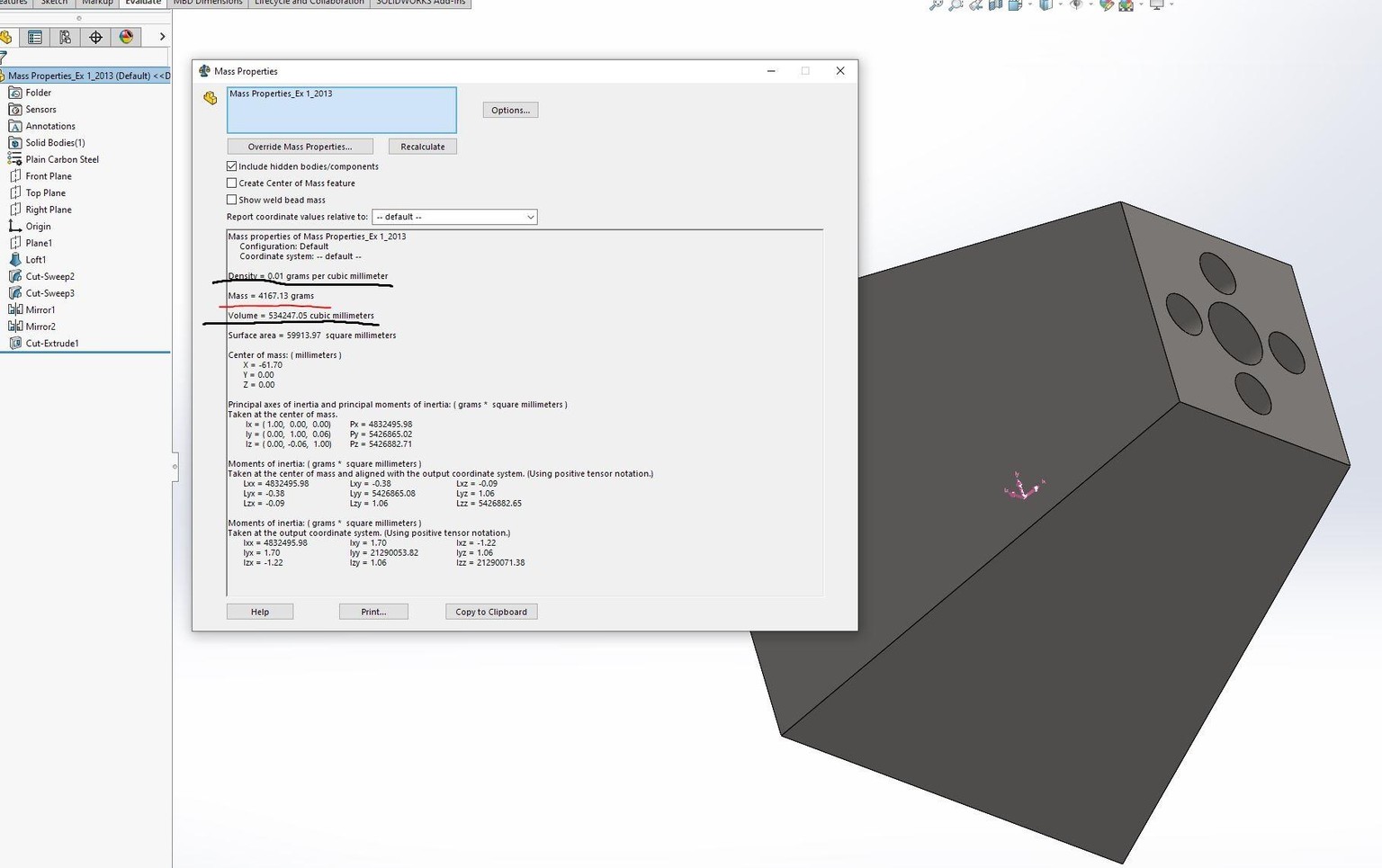Viewport: 1382px width, 868px height.
Task: Click the Options... button
Action: (510, 110)
